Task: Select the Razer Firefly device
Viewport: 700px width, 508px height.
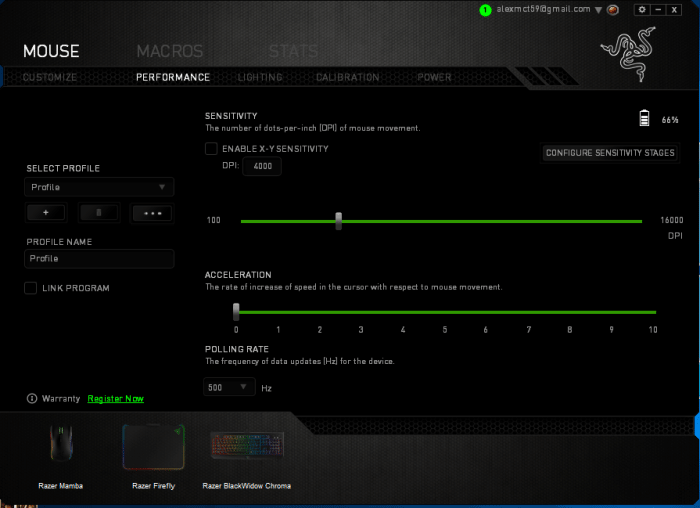Action: point(154,456)
